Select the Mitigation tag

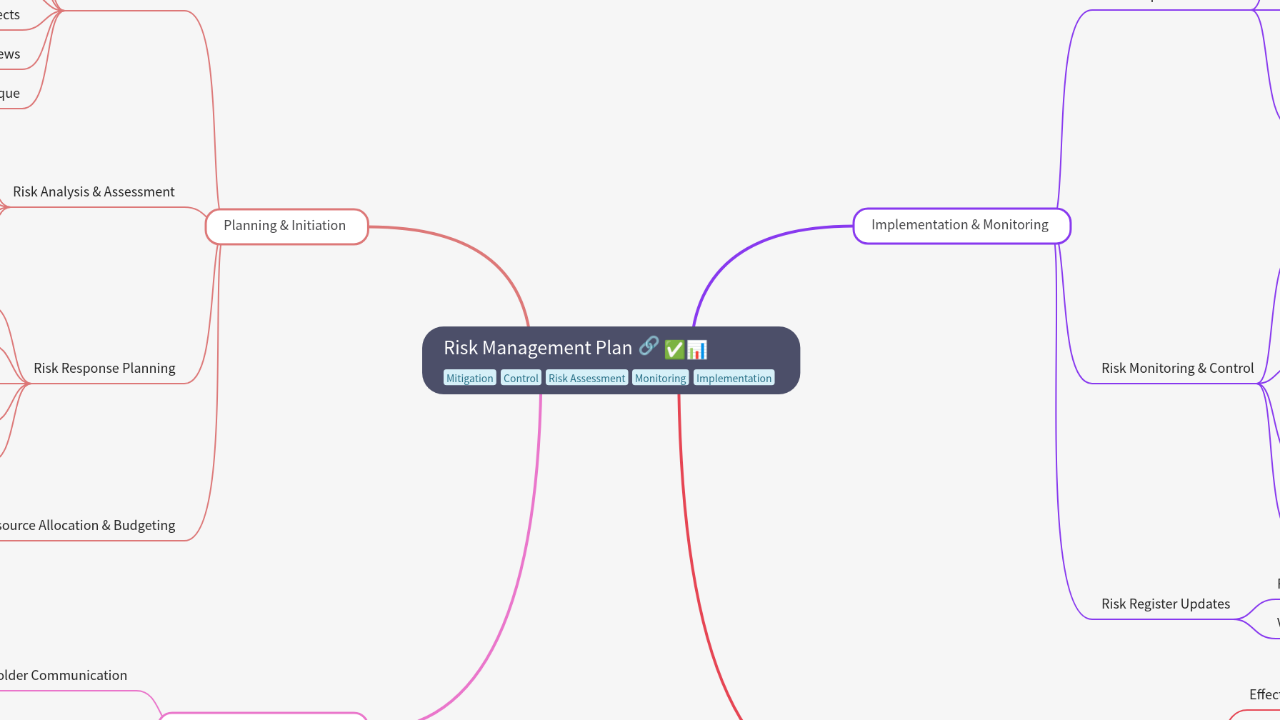[x=470, y=378]
